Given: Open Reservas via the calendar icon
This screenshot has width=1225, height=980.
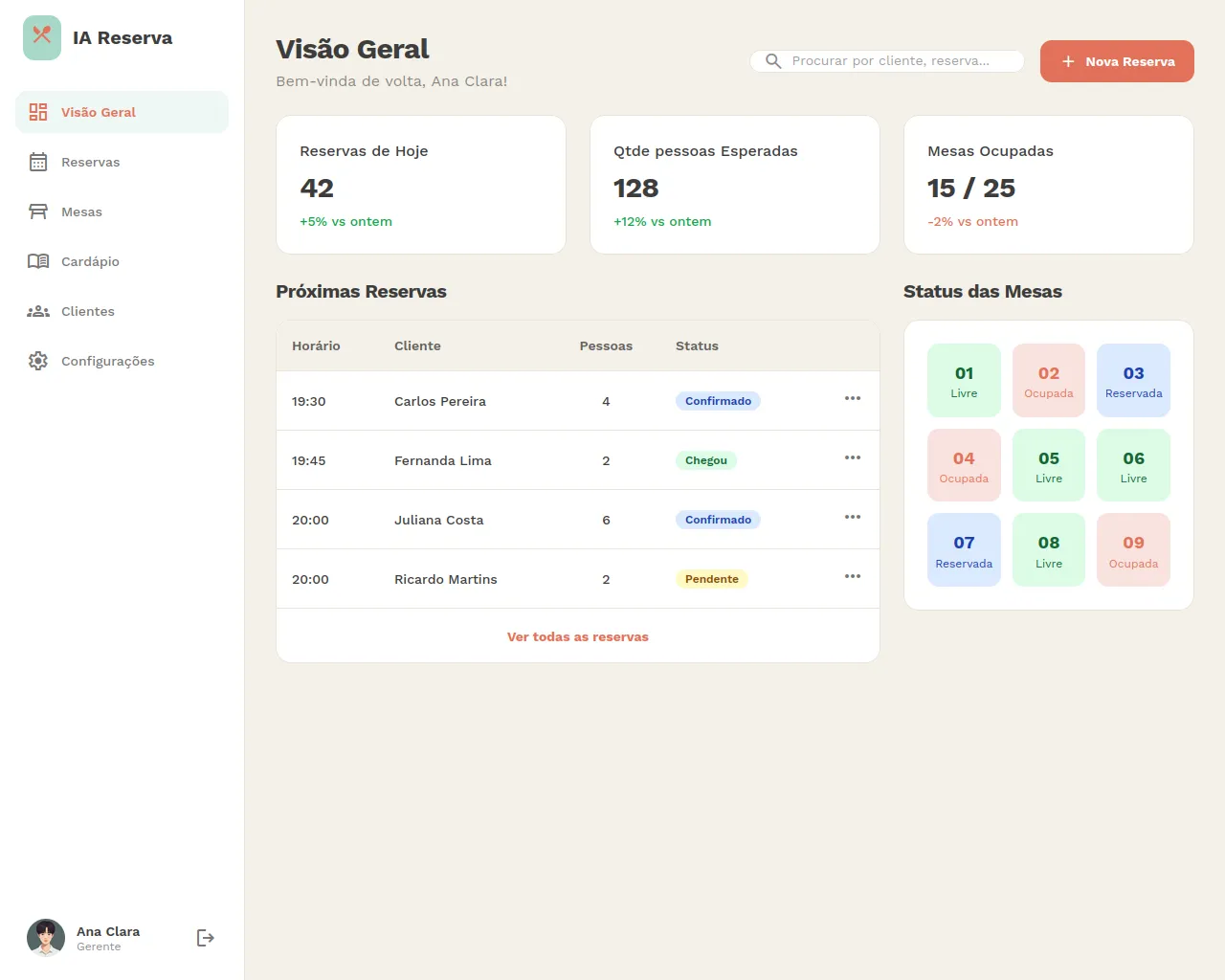Looking at the screenshot, I should pos(38,162).
